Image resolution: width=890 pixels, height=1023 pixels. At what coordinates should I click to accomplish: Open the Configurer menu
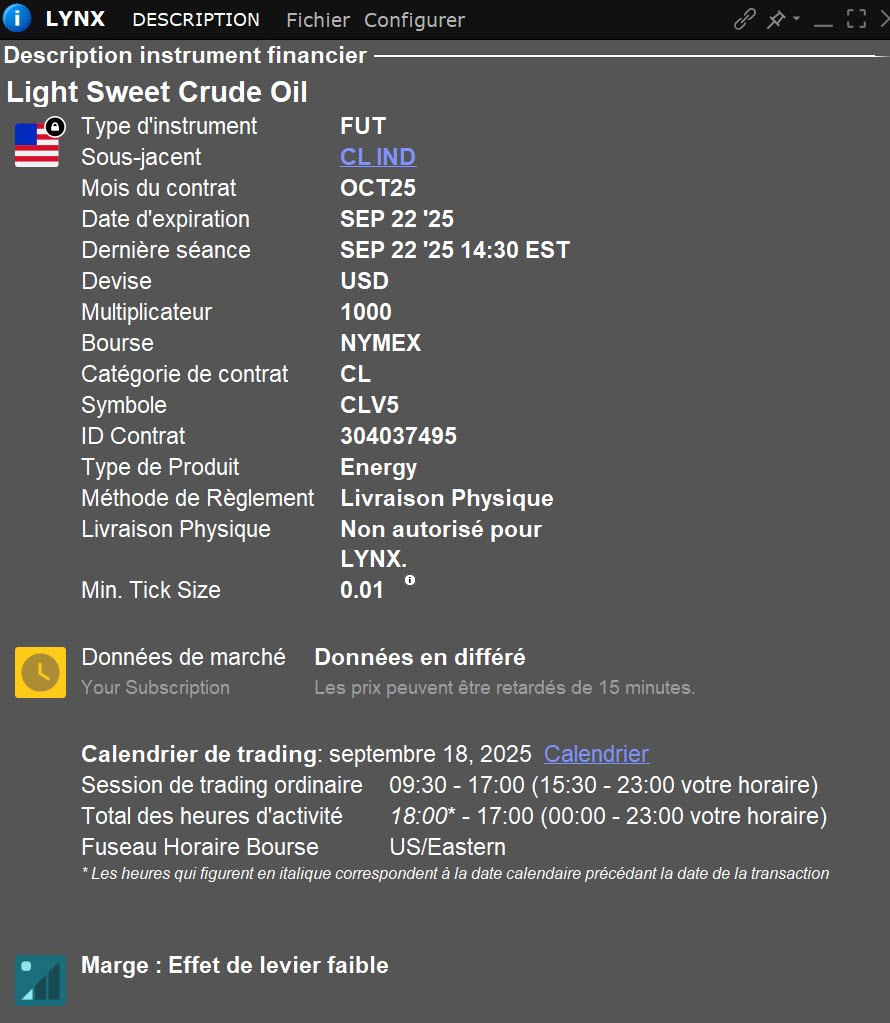(414, 20)
